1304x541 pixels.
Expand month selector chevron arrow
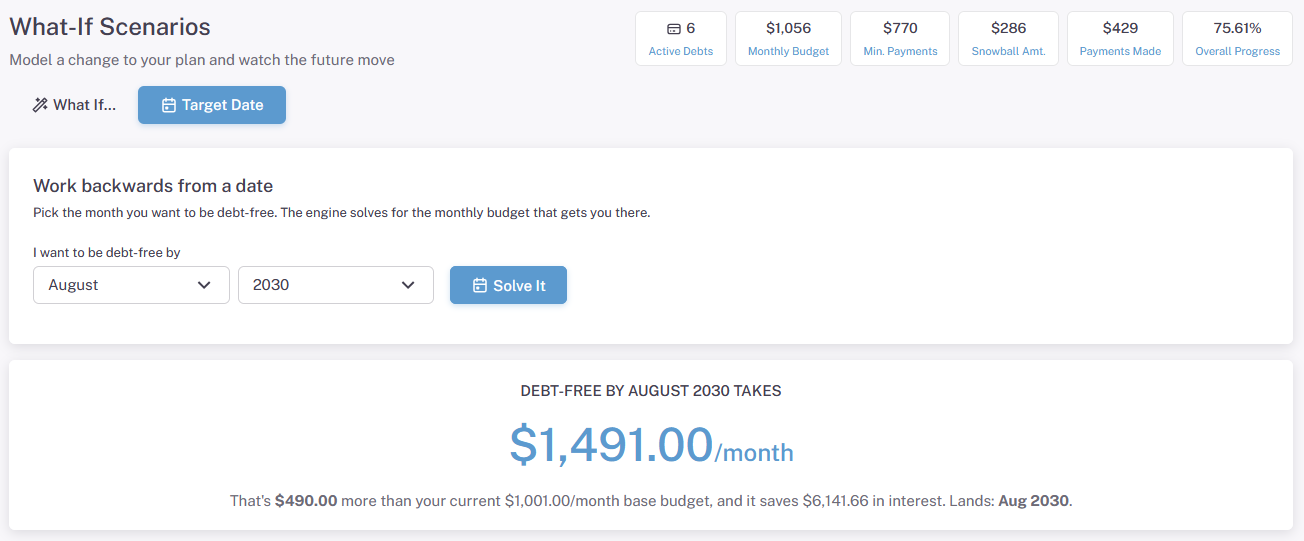205,285
